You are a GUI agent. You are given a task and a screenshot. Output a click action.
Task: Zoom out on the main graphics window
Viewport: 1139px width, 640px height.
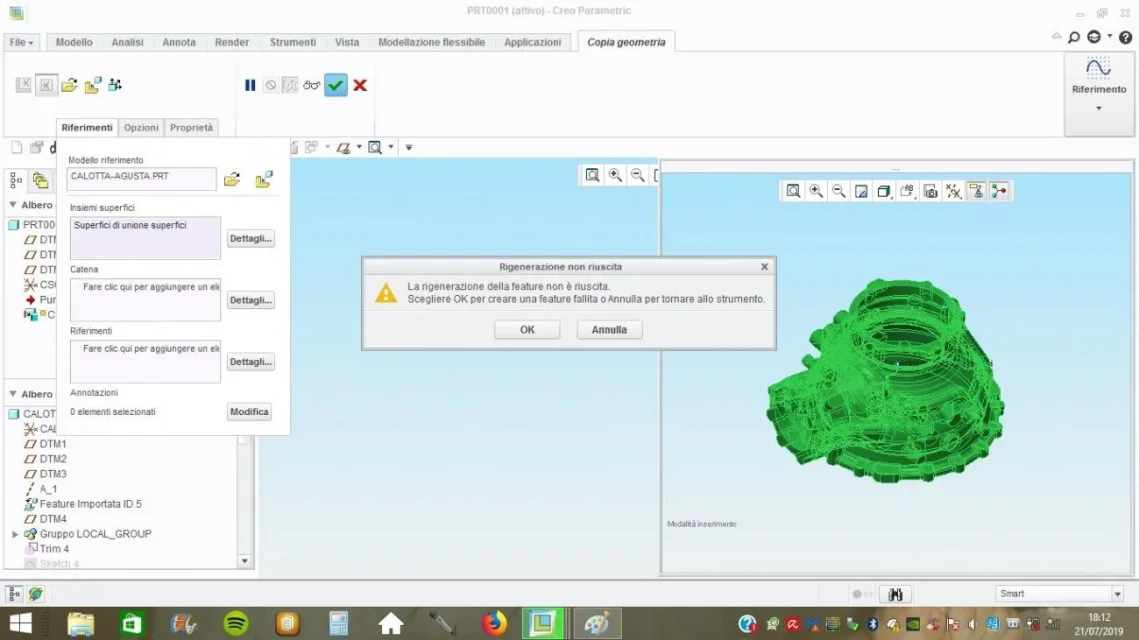pos(638,175)
